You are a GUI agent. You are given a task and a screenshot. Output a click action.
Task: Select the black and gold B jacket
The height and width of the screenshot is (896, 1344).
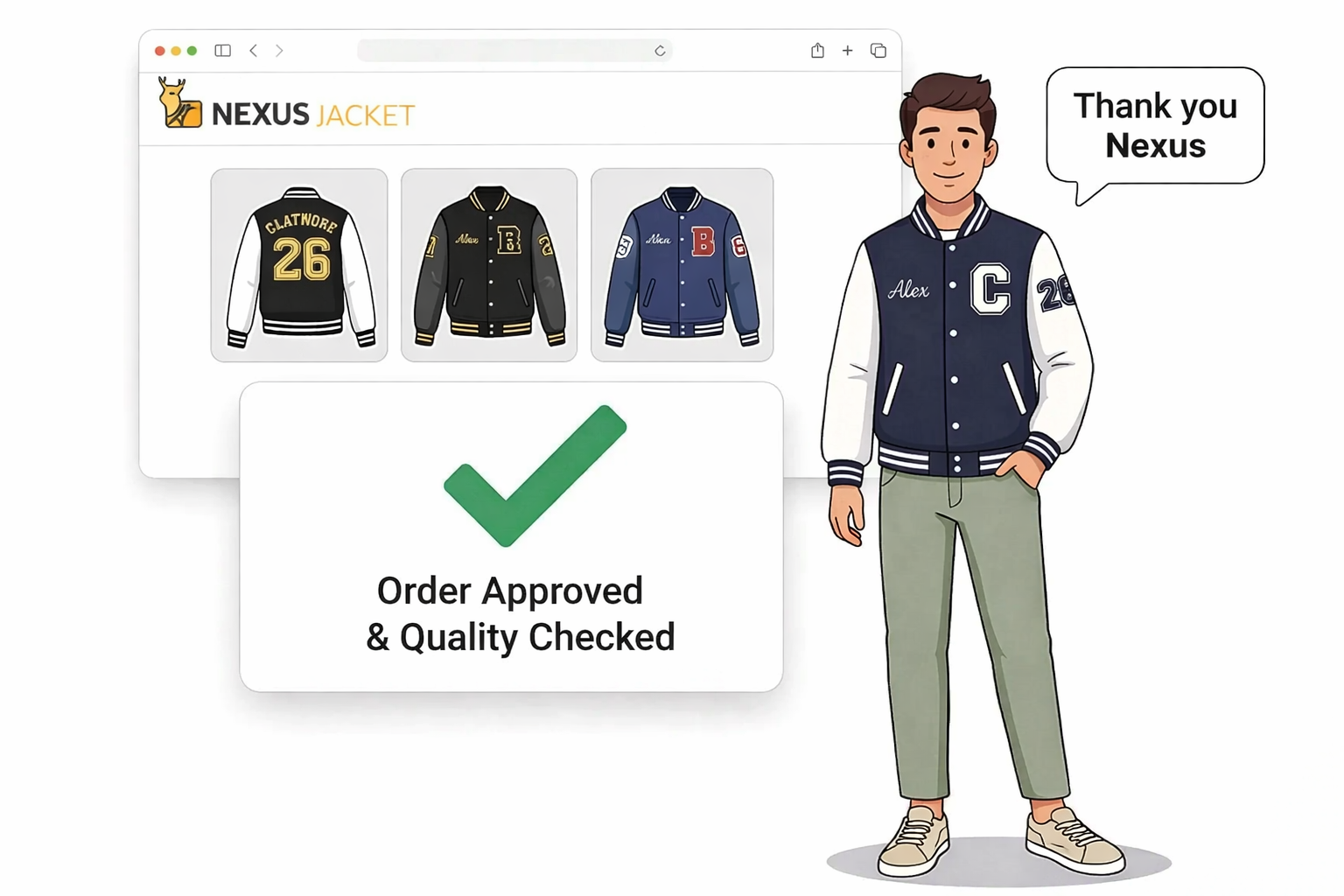click(x=489, y=265)
